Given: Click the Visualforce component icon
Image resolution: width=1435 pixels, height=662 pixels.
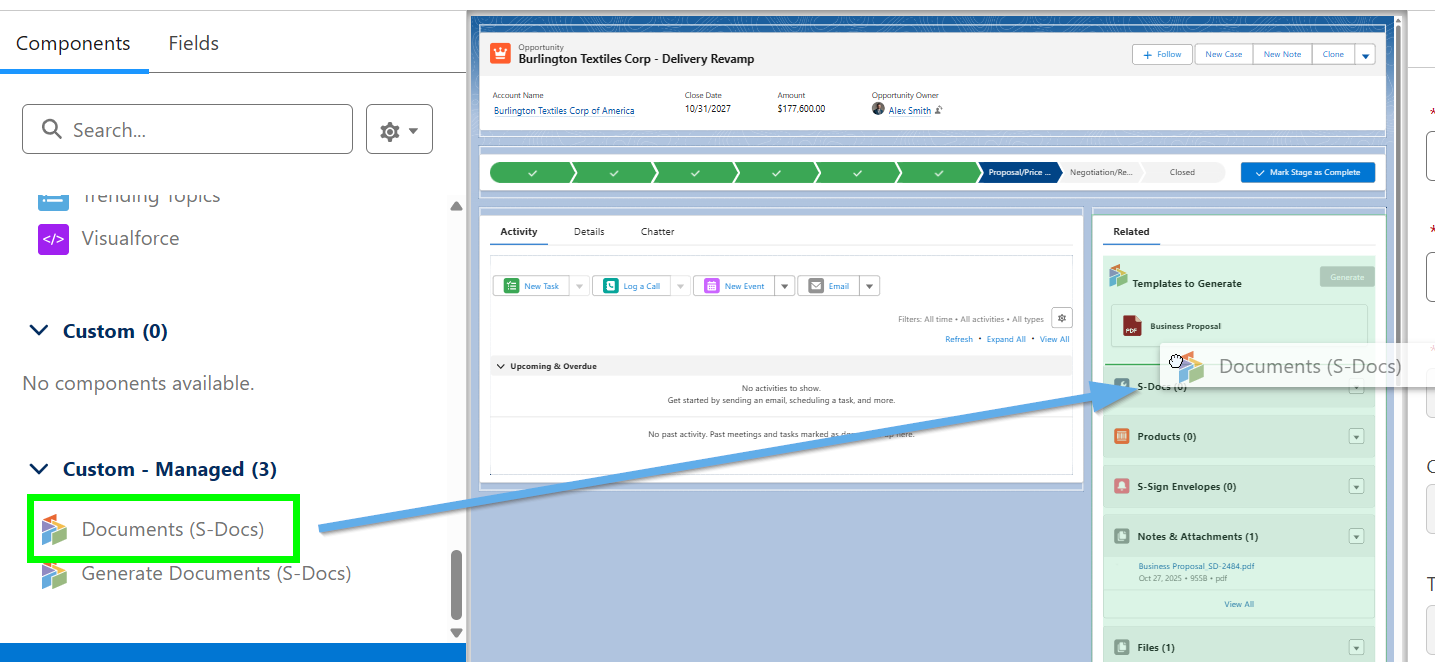Looking at the screenshot, I should [53, 239].
